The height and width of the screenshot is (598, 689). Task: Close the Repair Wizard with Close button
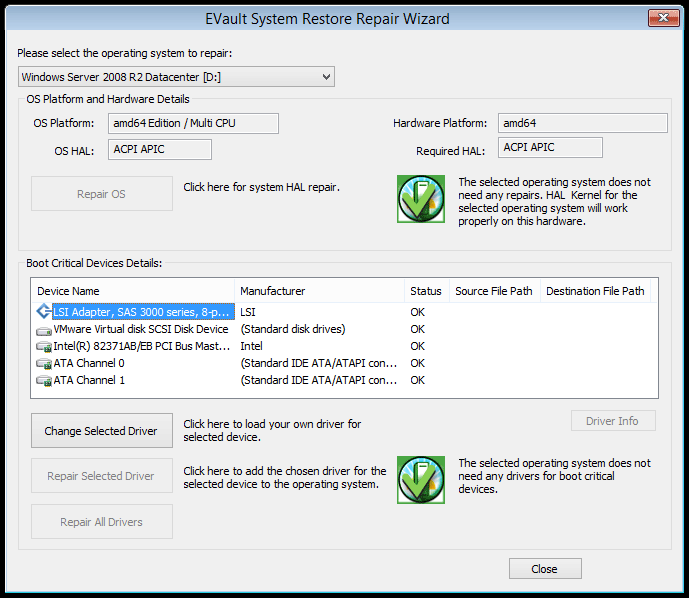point(545,569)
